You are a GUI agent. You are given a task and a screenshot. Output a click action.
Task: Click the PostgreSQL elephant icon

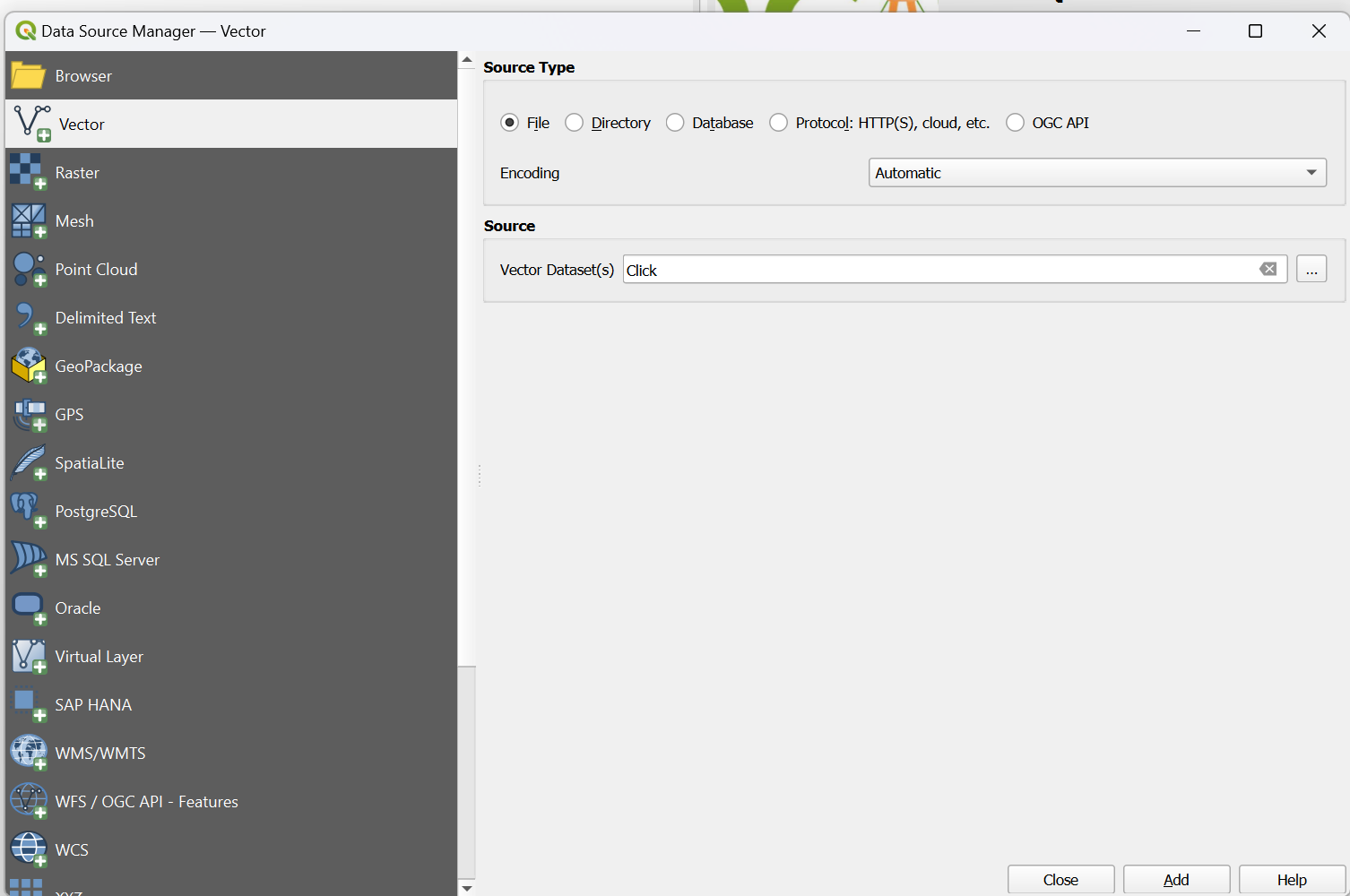(28, 511)
